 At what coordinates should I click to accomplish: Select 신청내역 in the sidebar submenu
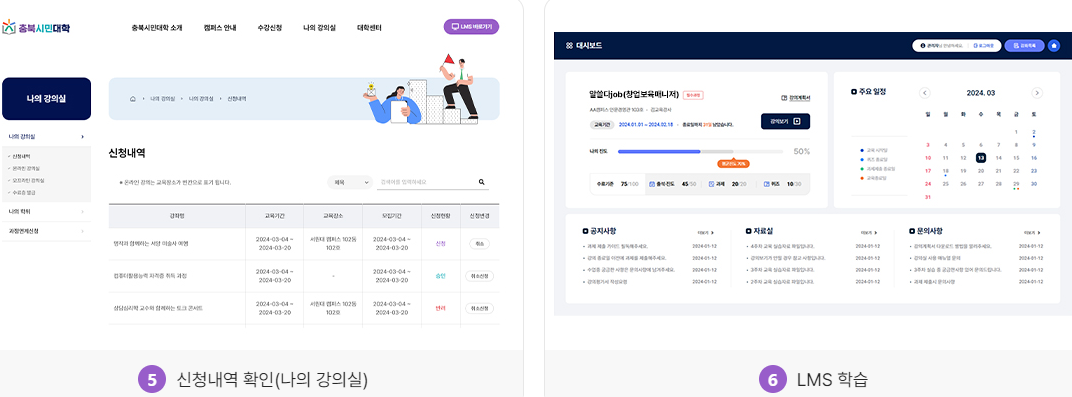tap(22, 156)
